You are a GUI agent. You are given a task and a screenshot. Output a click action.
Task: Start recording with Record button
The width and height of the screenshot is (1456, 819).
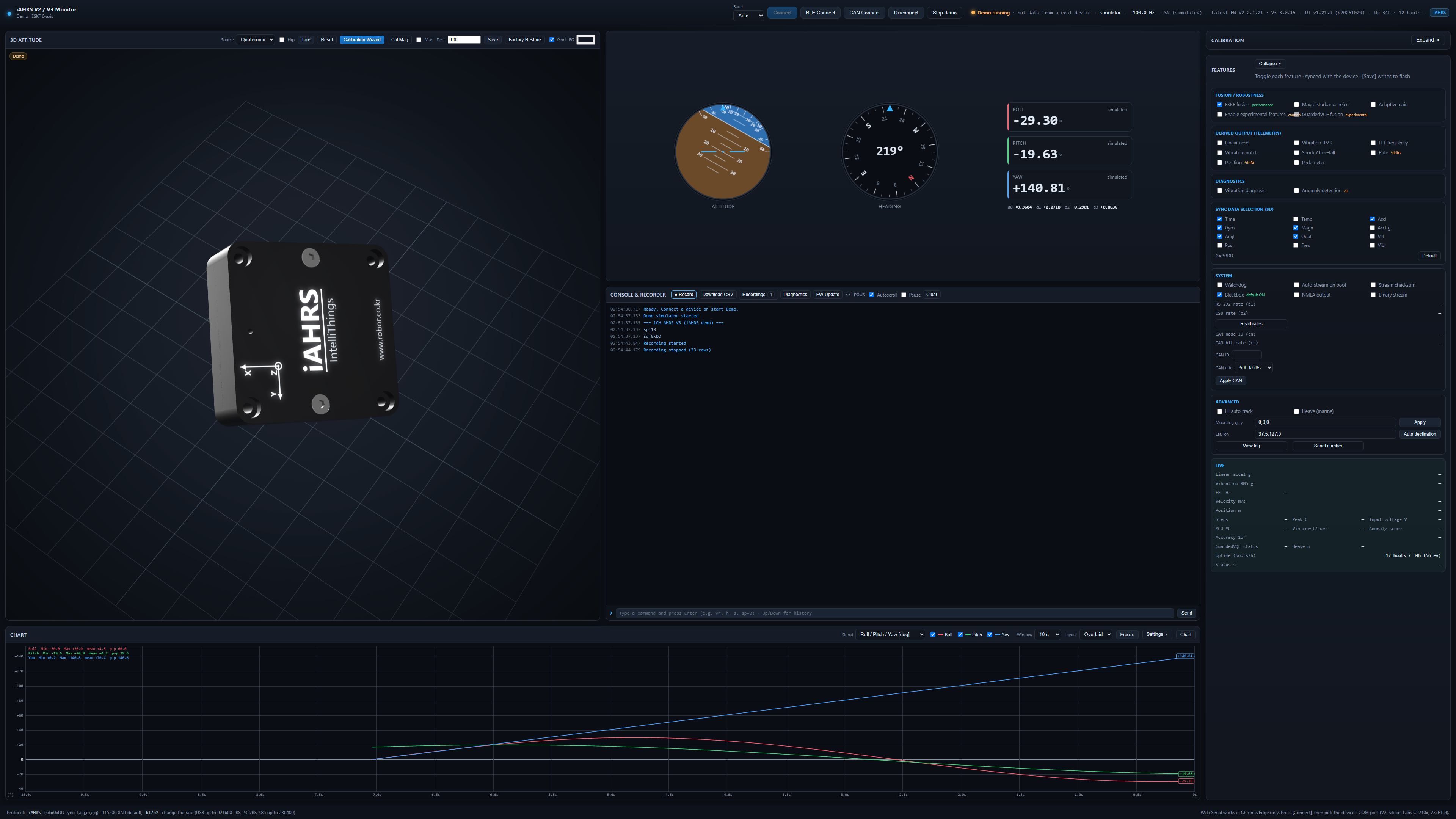tap(684, 295)
